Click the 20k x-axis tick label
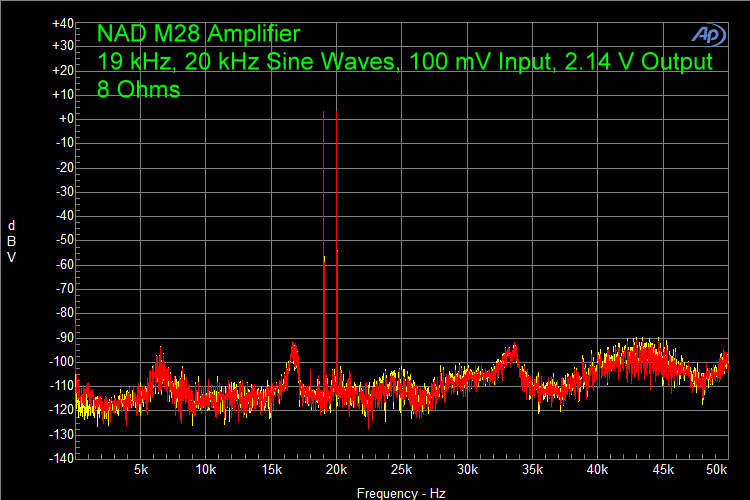The image size is (750, 500). [x=337, y=469]
